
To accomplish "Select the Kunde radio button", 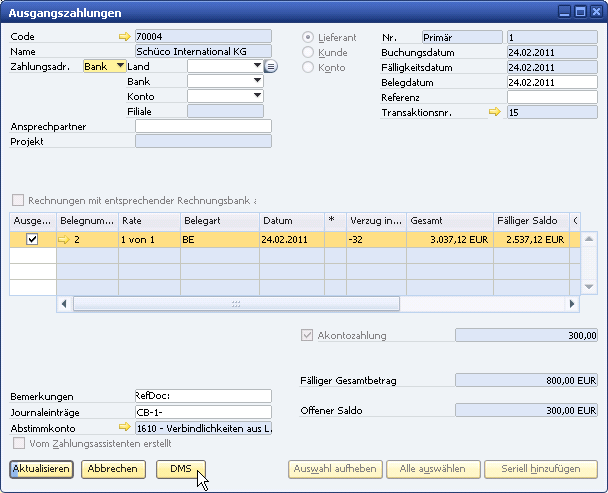I will pyautogui.click(x=308, y=52).
